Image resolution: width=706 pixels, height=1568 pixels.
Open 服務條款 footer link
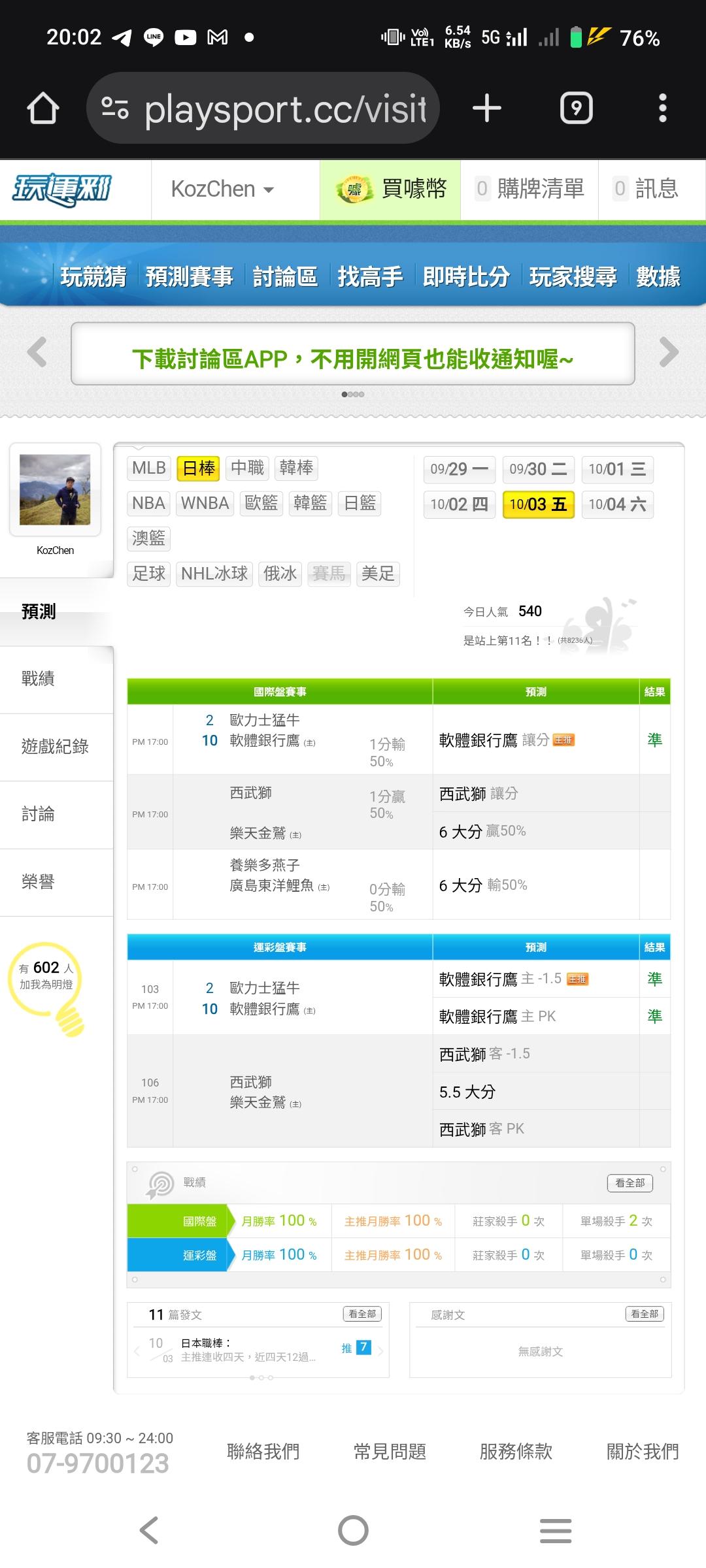click(516, 1452)
